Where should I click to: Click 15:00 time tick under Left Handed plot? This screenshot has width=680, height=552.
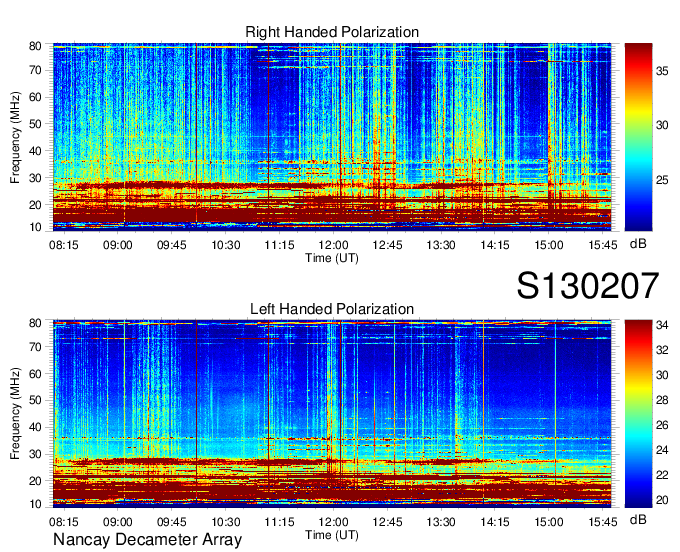(549, 522)
